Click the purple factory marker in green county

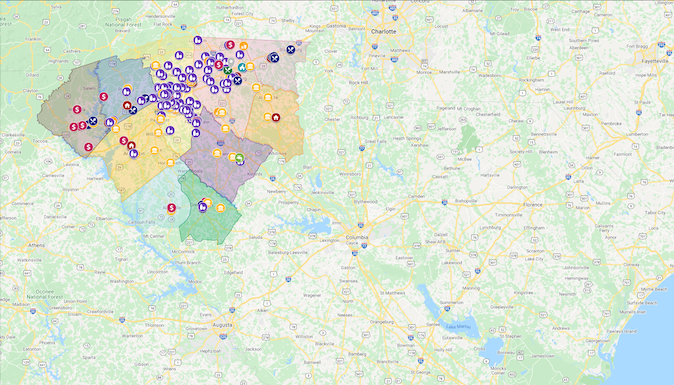pyautogui.click(x=202, y=207)
